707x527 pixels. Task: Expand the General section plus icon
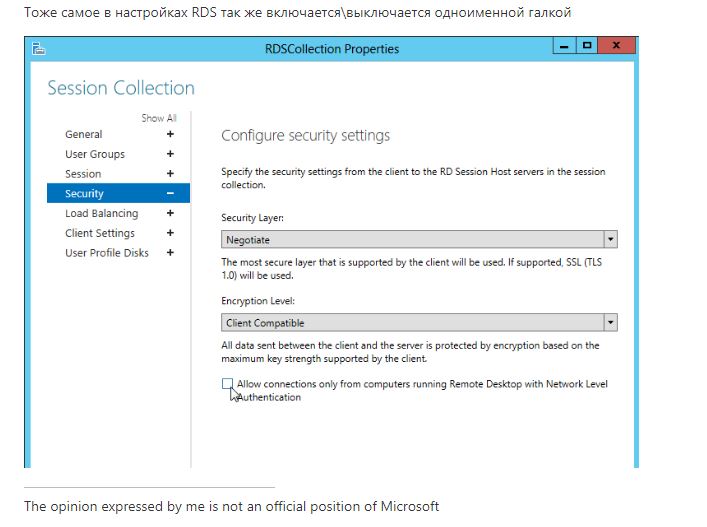click(x=170, y=134)
